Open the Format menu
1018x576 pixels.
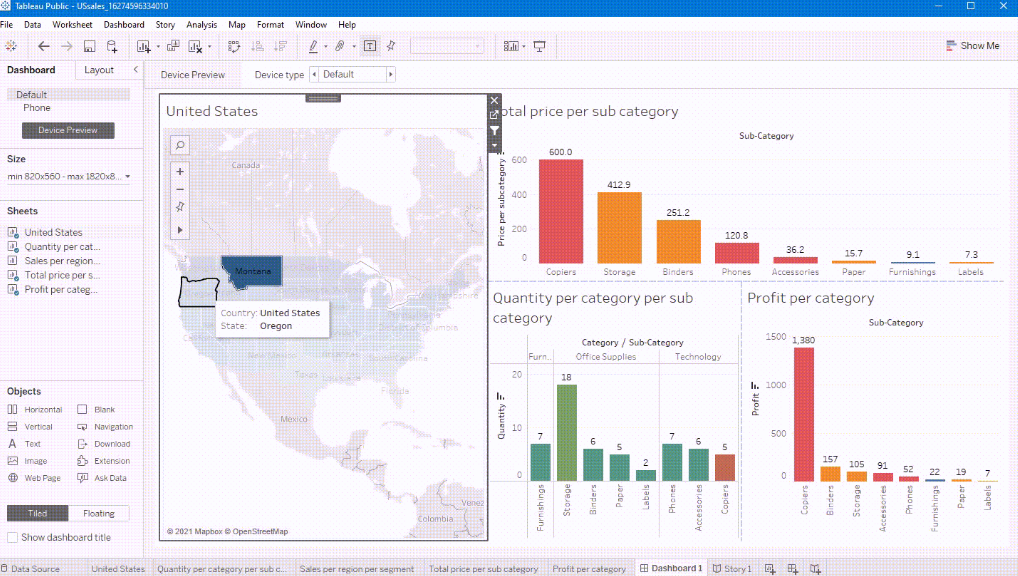270,25
